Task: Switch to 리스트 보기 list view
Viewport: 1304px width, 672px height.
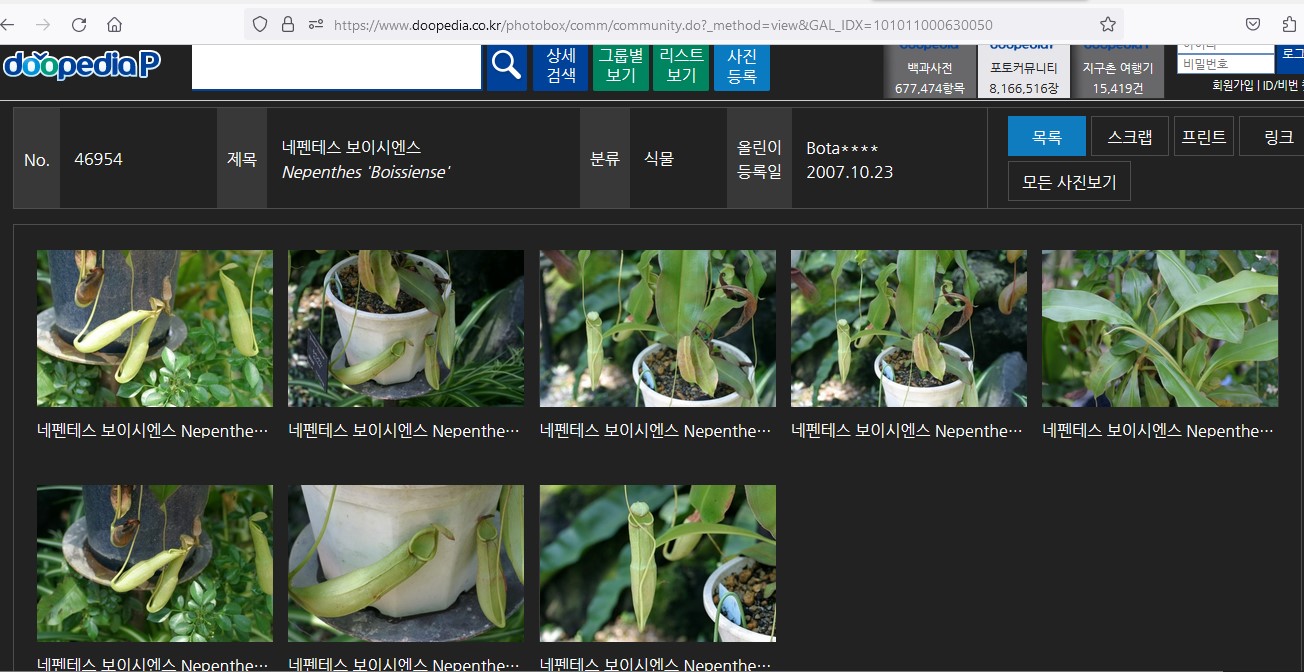Action: [681, 66]
